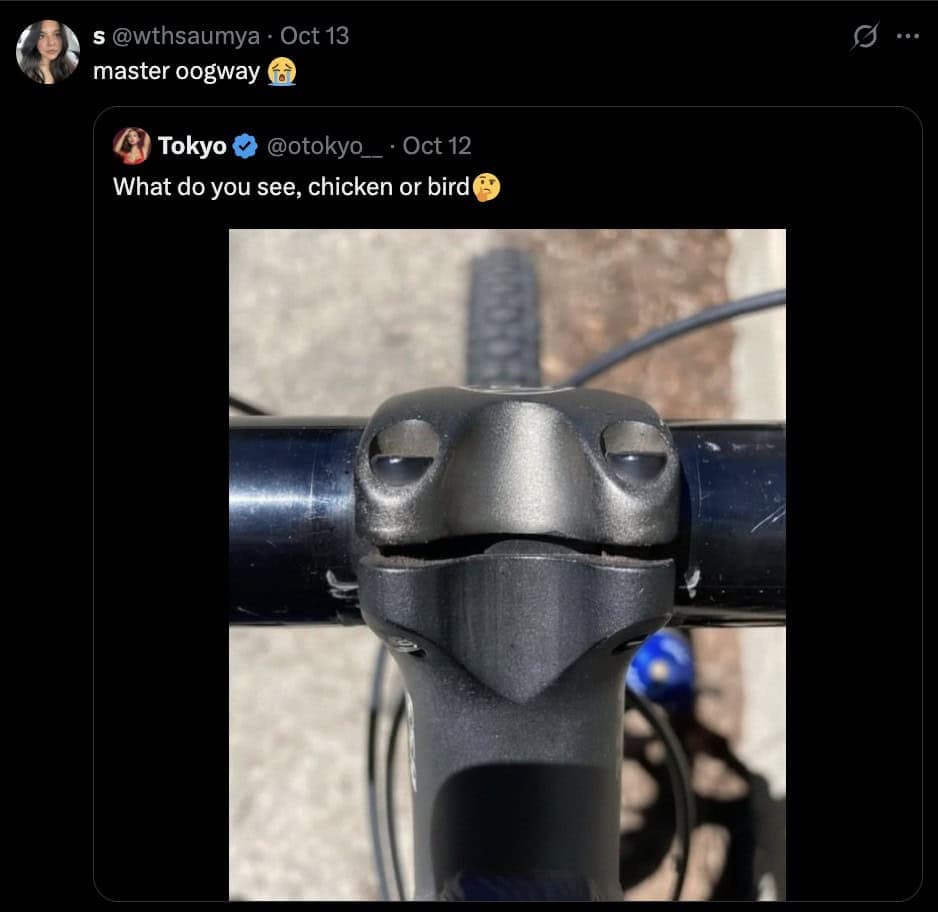The height and width of the screenshot is (912, 938).
Task: Click the "Oct 12" quoted post date
Action: 437,146
